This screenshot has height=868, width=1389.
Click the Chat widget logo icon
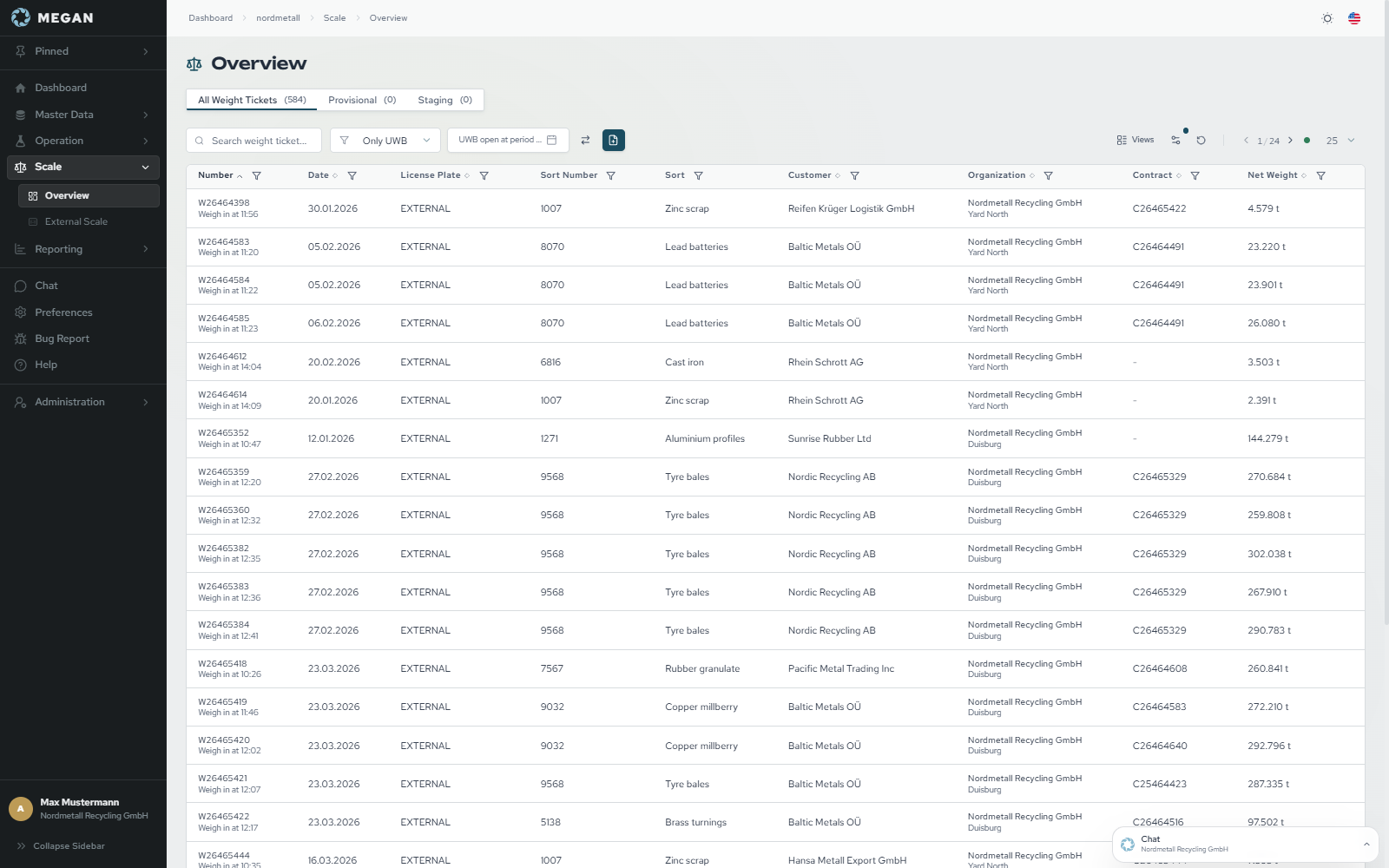tap(1128, 844)
